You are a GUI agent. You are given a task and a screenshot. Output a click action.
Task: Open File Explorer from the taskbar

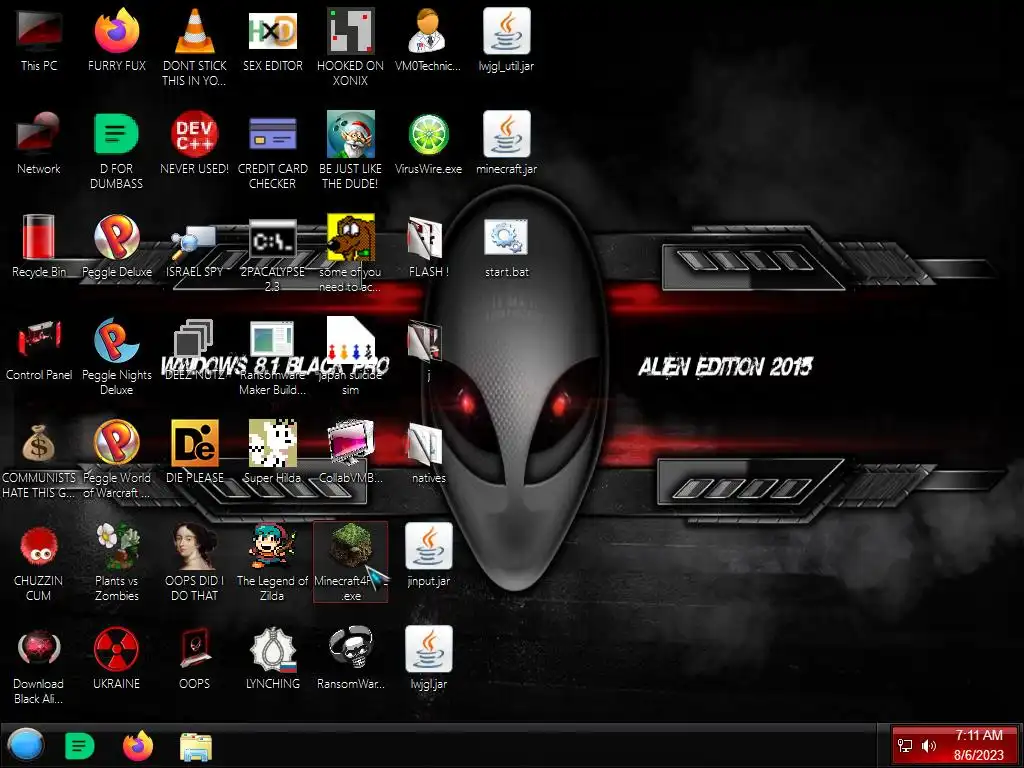coord(195,747)
